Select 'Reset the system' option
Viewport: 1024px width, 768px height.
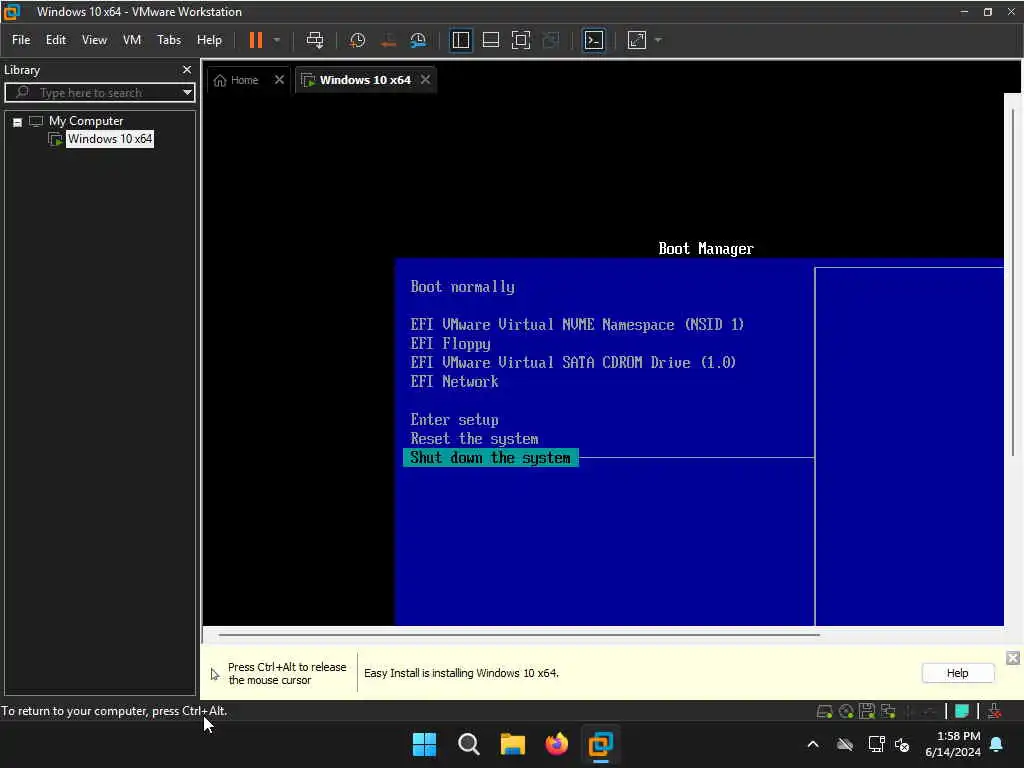click(474, 439)
